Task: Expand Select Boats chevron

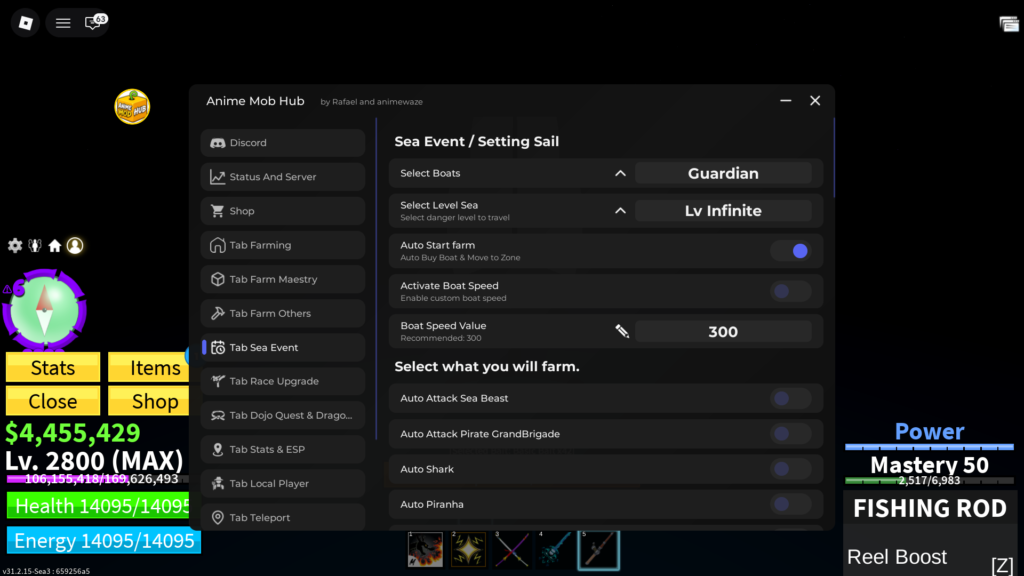Action: point(620,173)
